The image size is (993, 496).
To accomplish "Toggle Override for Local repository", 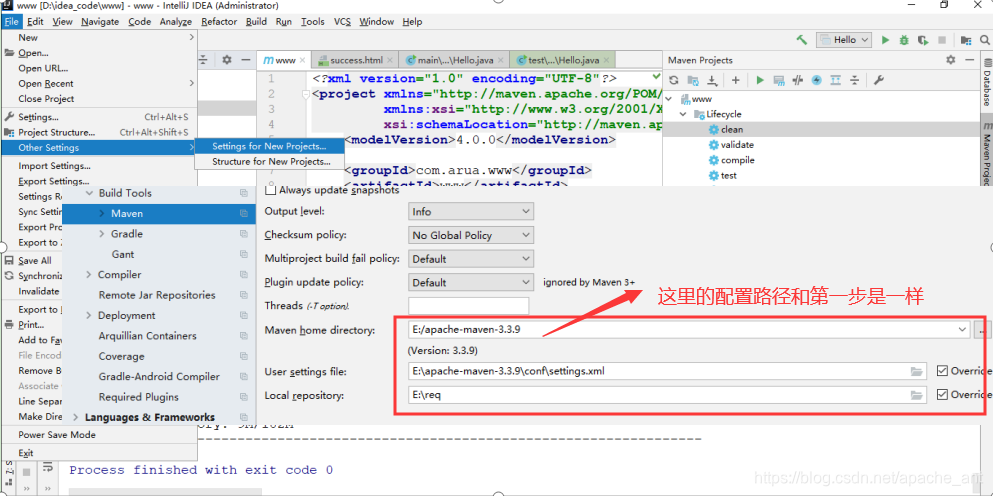I will click(942, 395).
